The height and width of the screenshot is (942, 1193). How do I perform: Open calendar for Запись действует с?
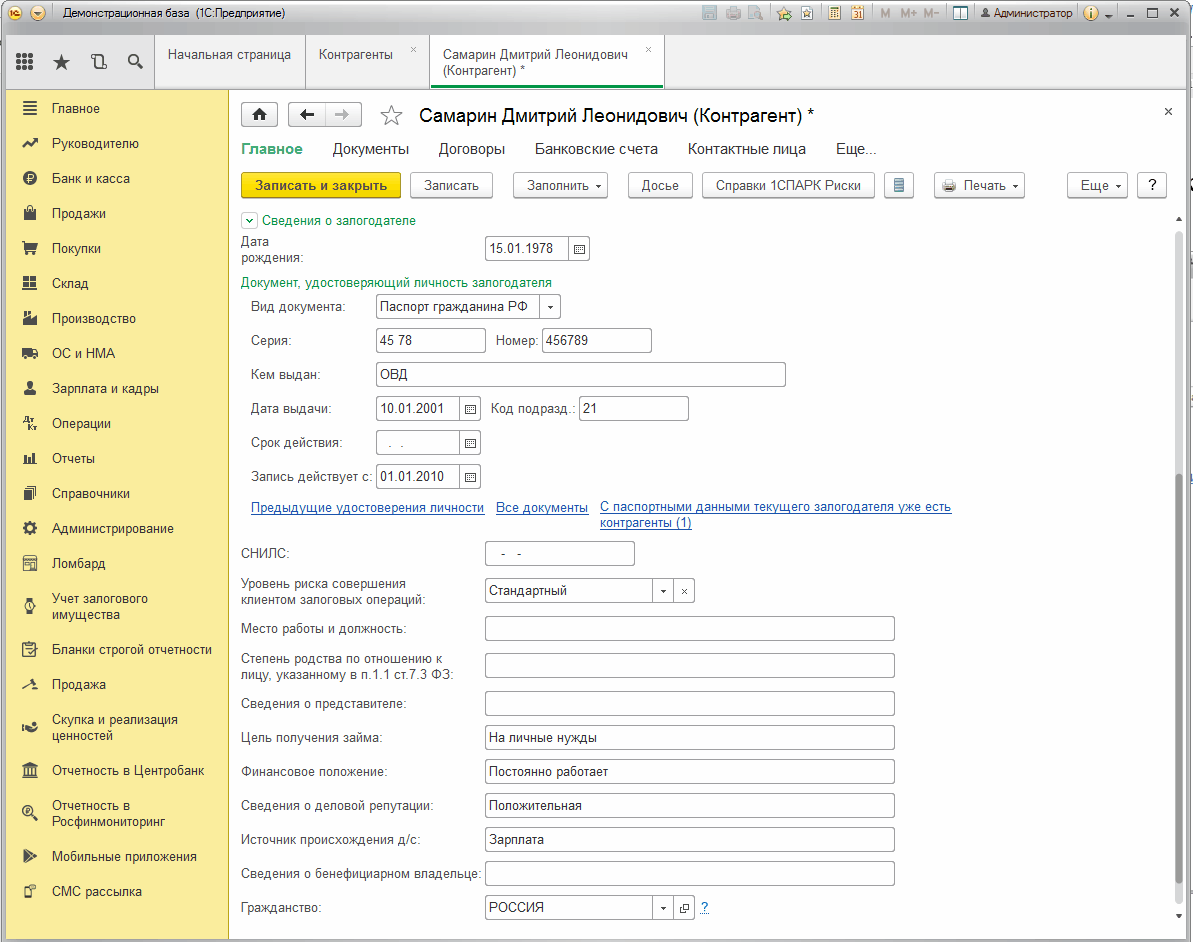click(x=470, y=477)
